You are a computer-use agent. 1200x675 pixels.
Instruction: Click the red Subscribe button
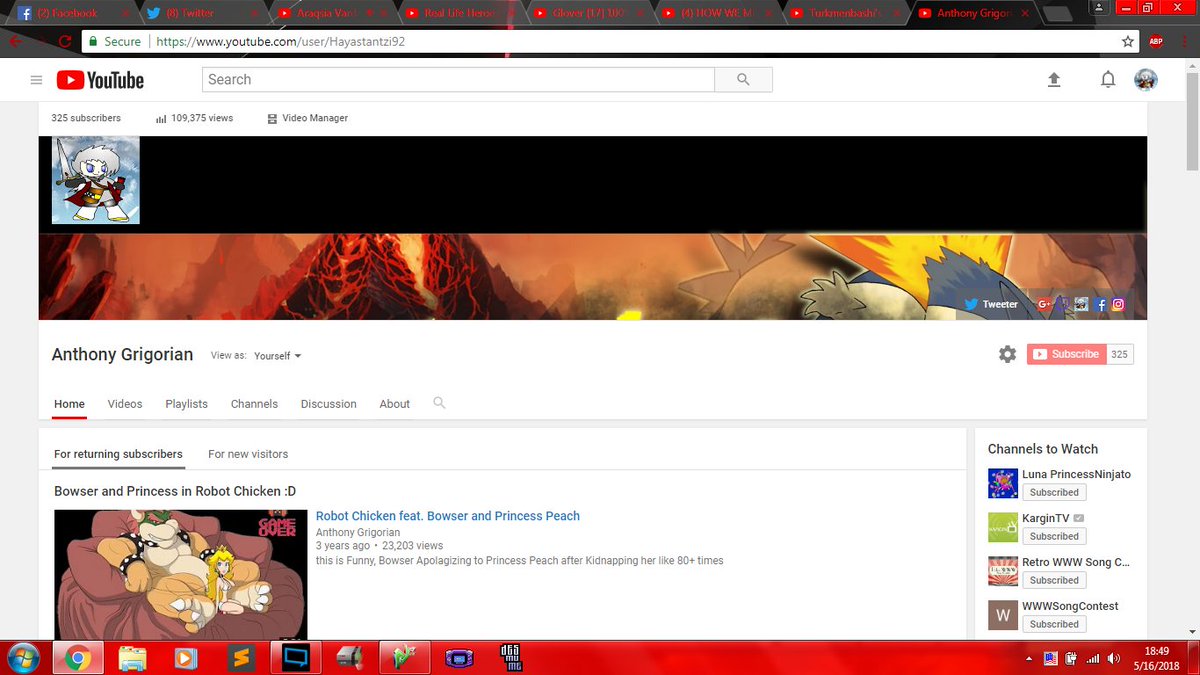click(x=1066, y=354)
